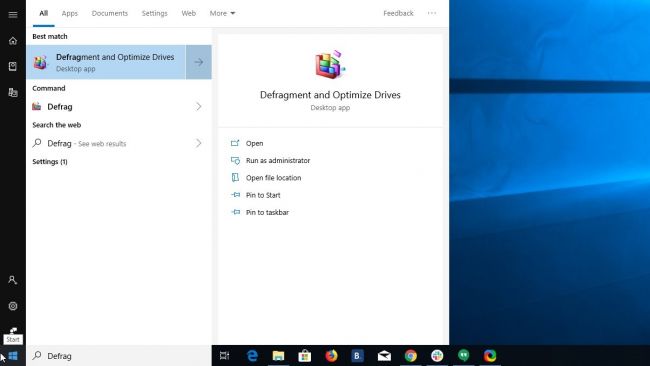Click the Feedback link

[398, 13]
